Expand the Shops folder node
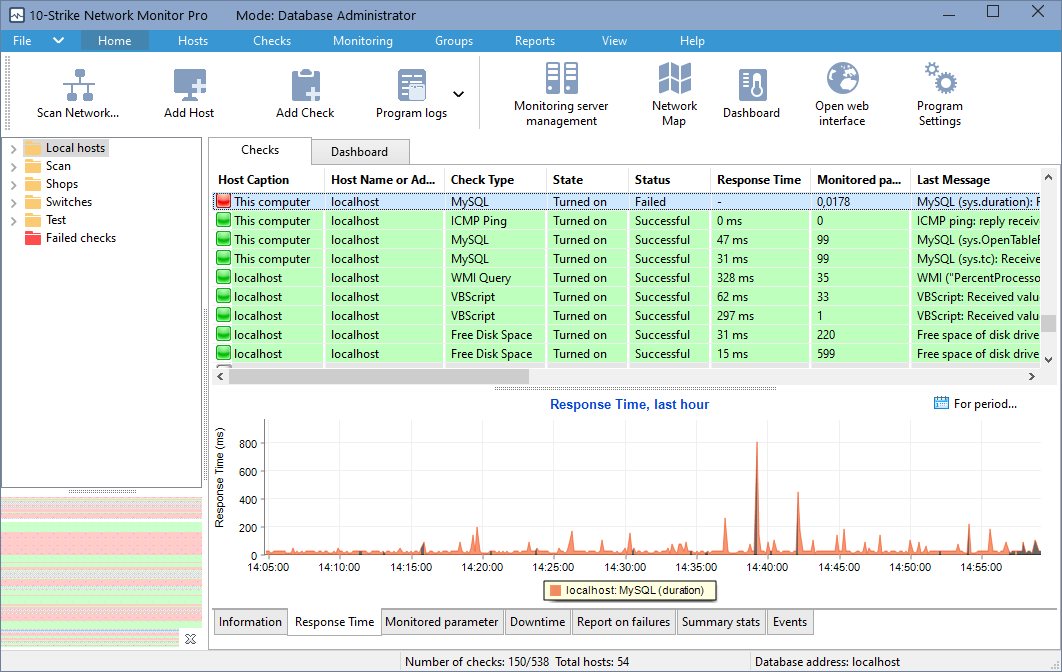 click(x=14, y=184)
